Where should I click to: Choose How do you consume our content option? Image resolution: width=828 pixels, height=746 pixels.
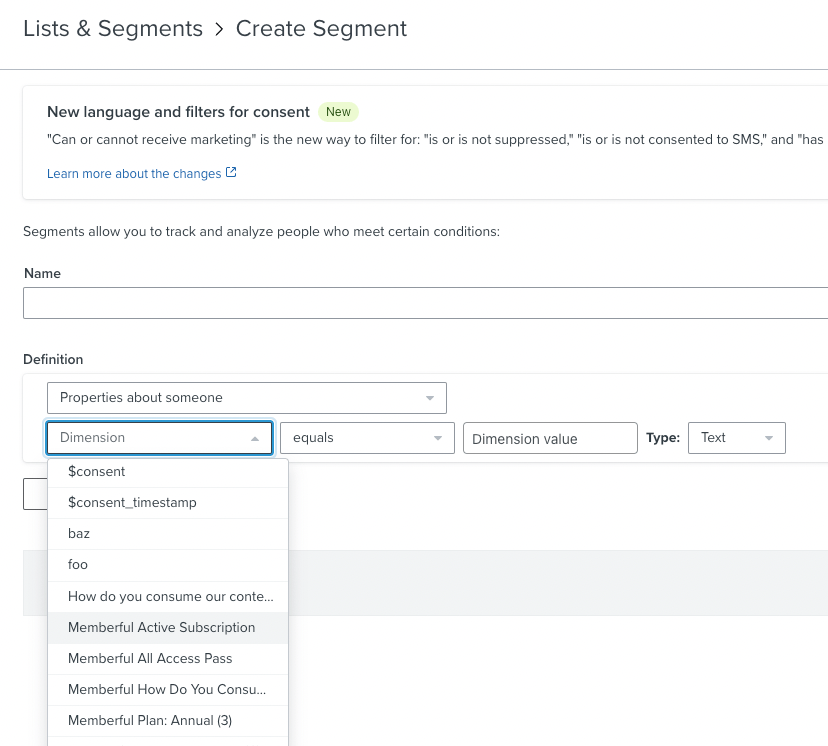click(170, 597)
